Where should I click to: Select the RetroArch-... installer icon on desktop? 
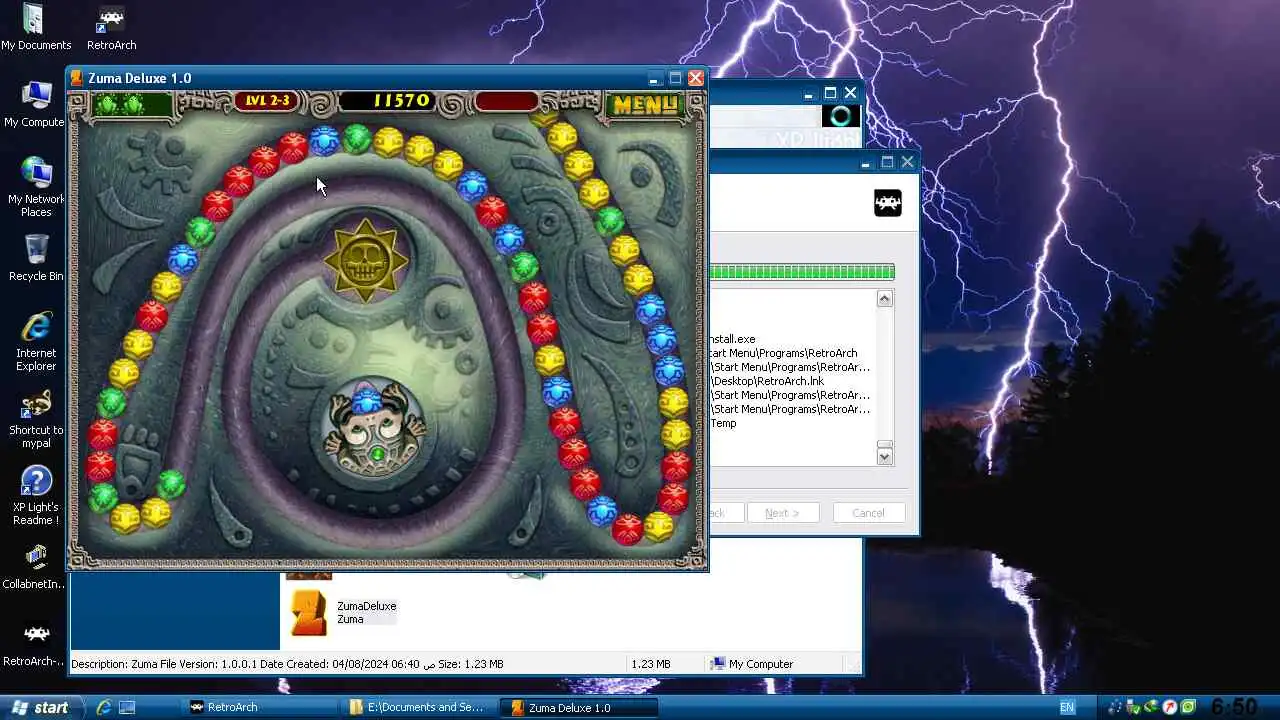pyautogui.click(x=36, y=643)
